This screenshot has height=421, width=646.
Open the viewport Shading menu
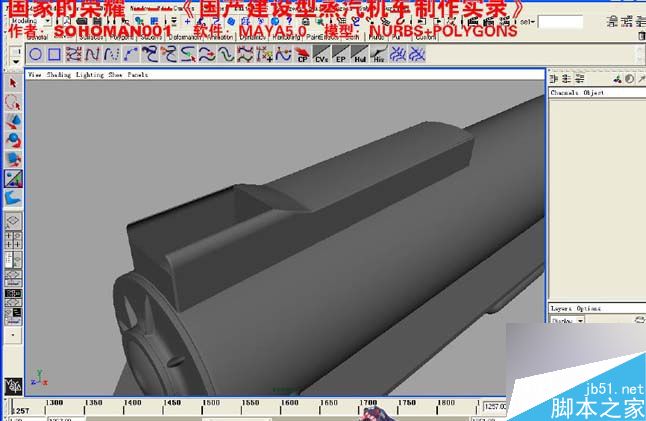click(x=58, y=75)
